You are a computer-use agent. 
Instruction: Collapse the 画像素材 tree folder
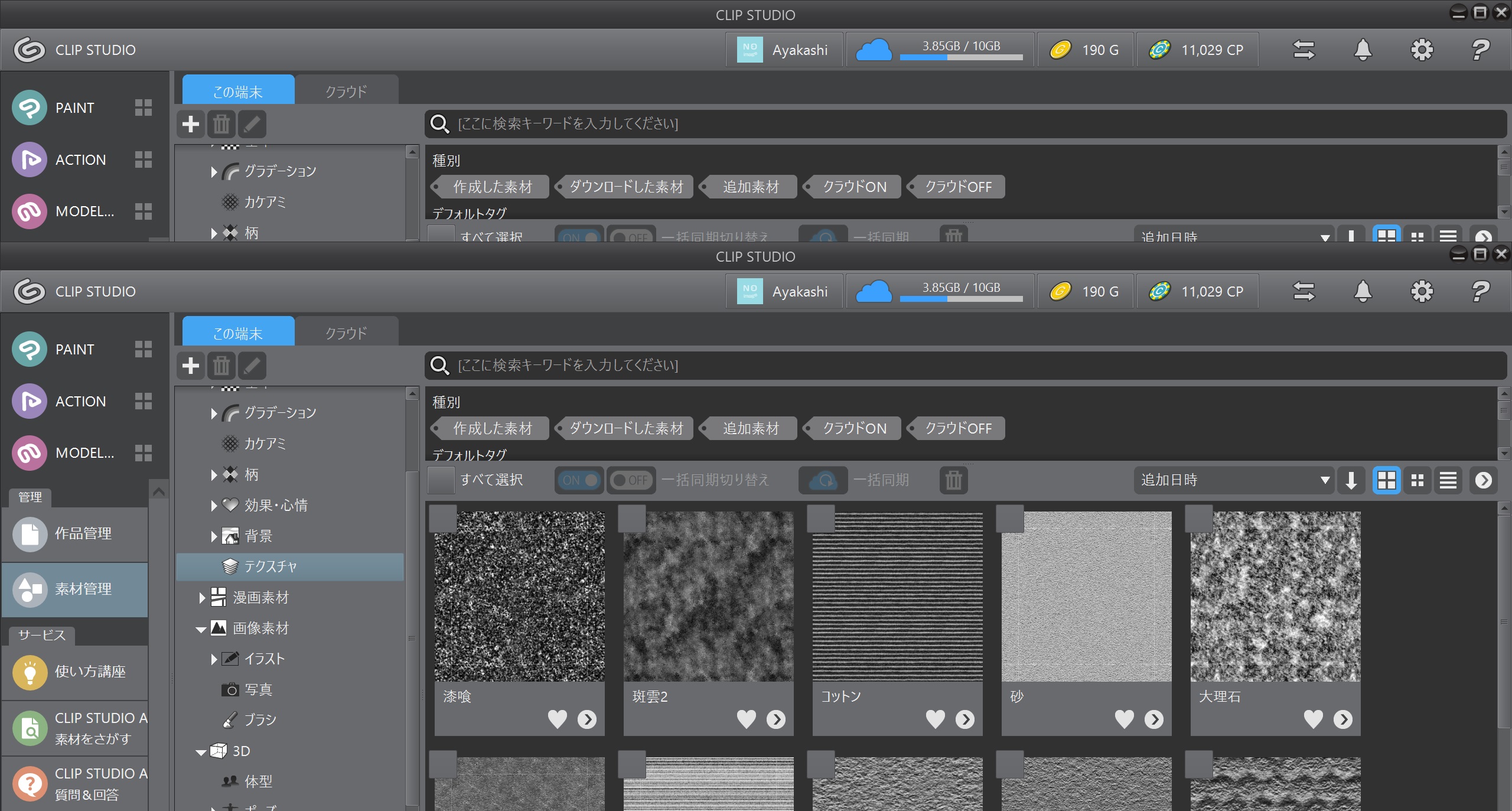[x=201, y=629]
